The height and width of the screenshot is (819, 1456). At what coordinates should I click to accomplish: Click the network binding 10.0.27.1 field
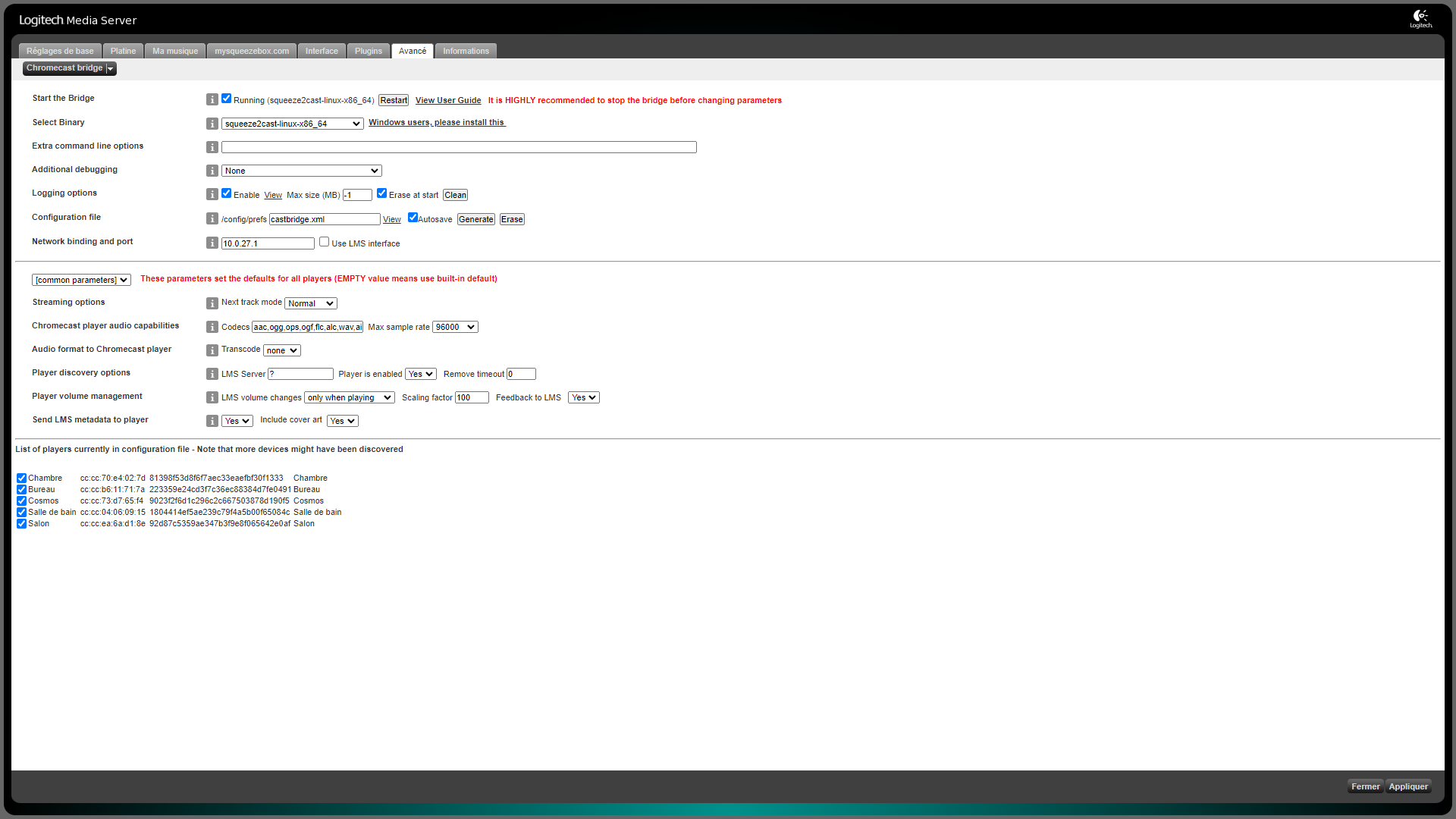[x=268, y=243]
